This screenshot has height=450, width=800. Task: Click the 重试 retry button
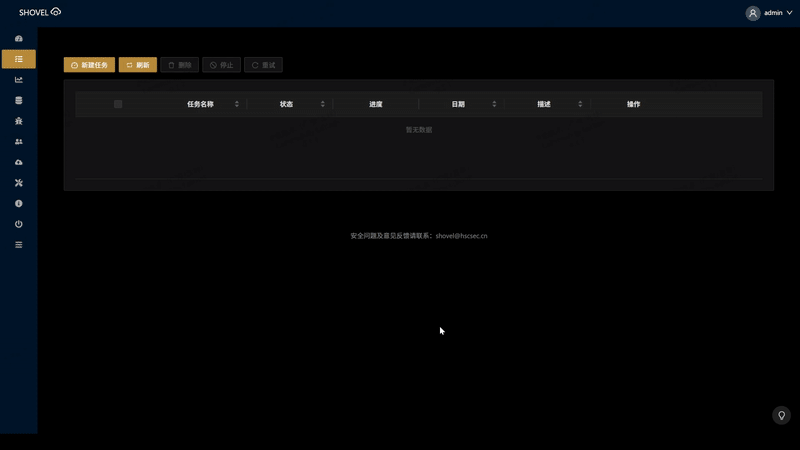pyautogui.click(x=263, y=65)
